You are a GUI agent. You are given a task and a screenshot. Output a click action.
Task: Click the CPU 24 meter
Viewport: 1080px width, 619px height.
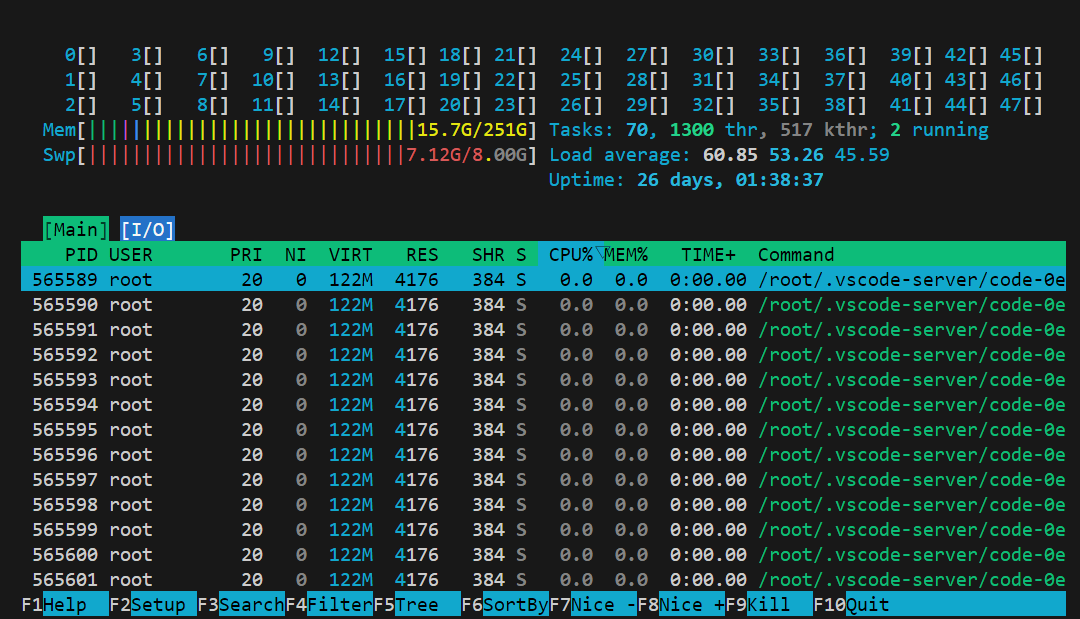[581, 55]
